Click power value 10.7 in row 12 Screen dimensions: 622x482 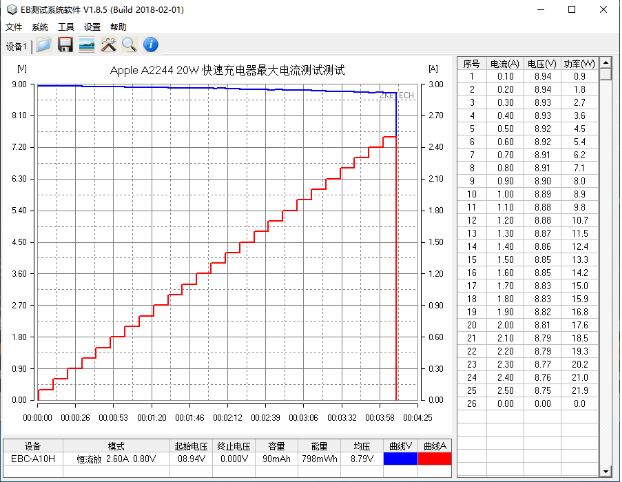pos(579,220)
